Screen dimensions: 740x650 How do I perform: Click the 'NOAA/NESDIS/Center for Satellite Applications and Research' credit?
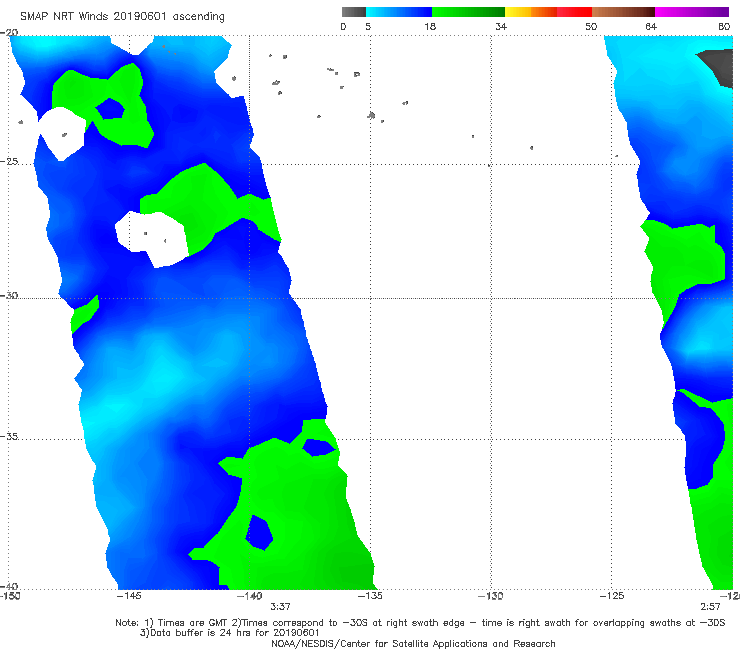(x=413, y=644)
